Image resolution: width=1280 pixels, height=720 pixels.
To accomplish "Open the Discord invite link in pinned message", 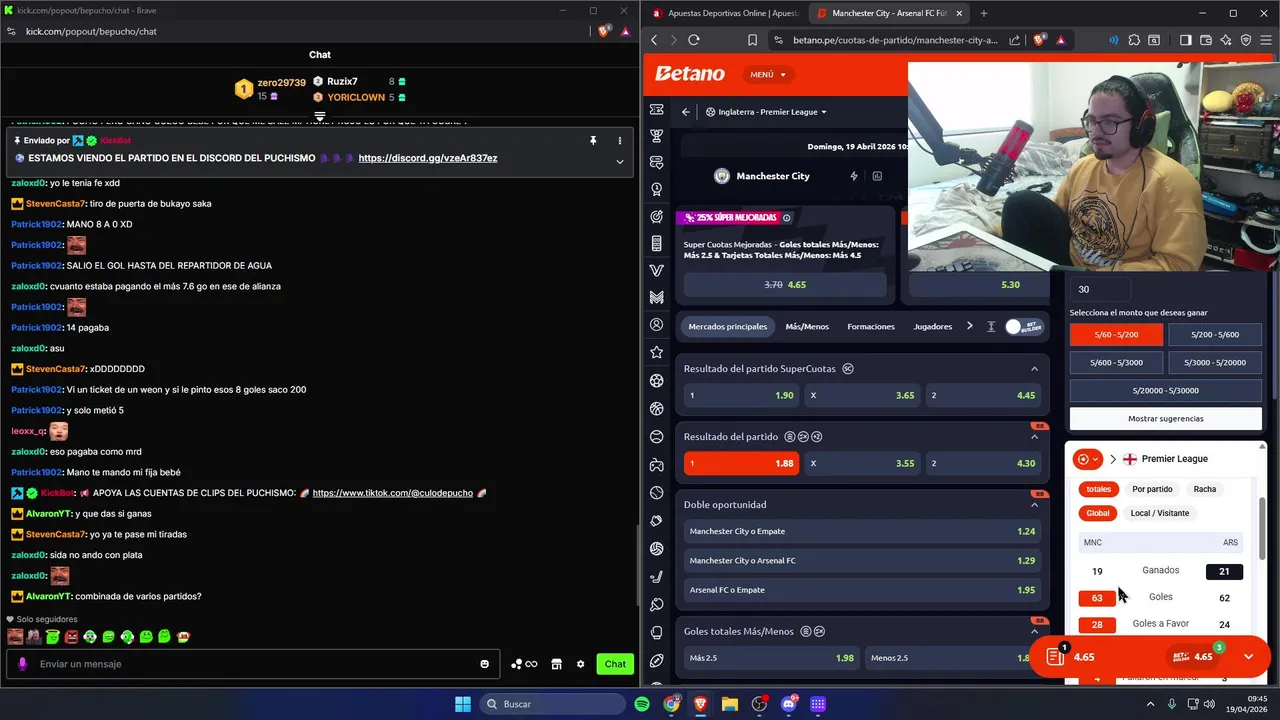I will [427, 158].
